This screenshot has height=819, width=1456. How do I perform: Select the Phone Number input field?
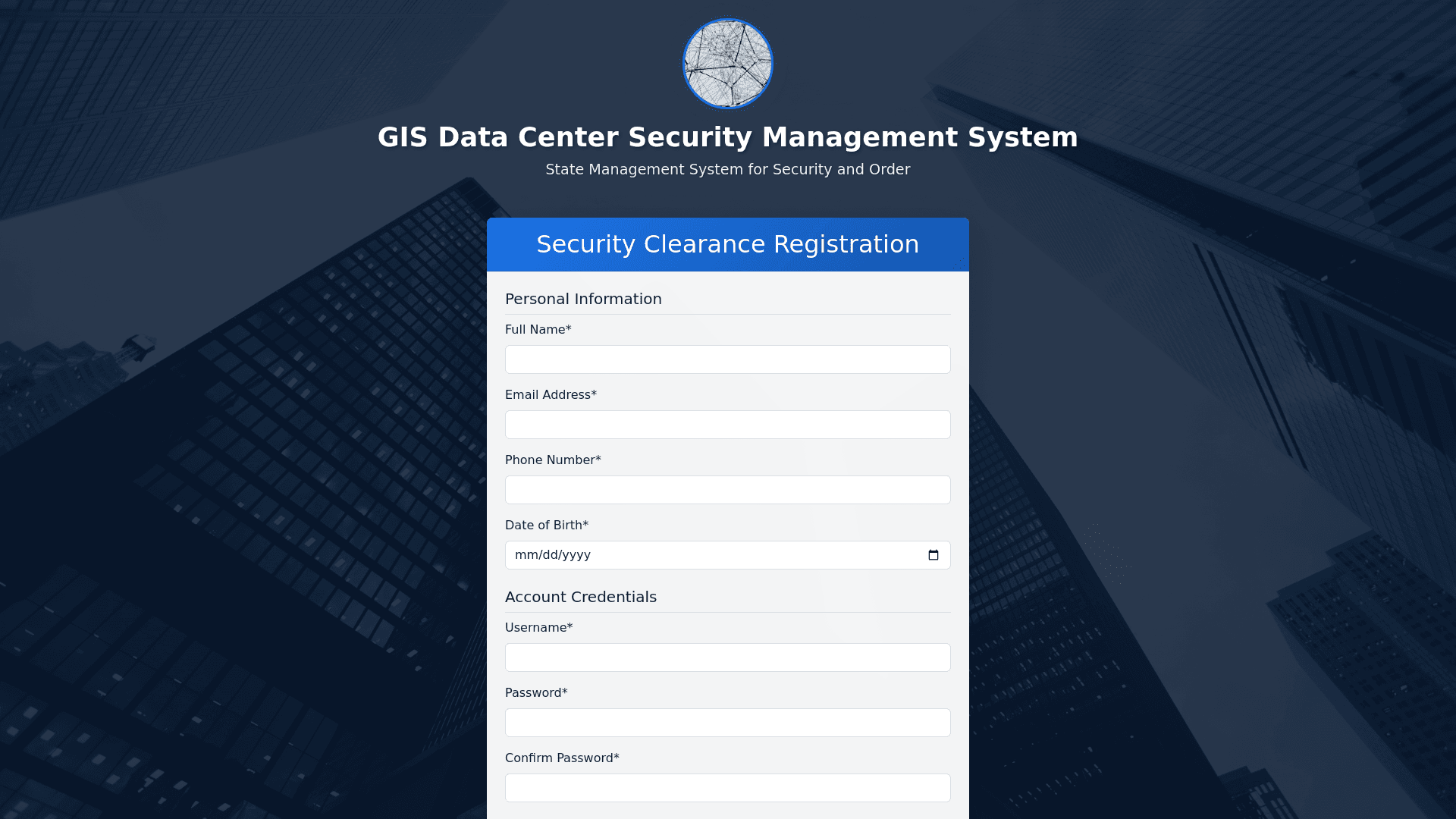pos(727,490)
